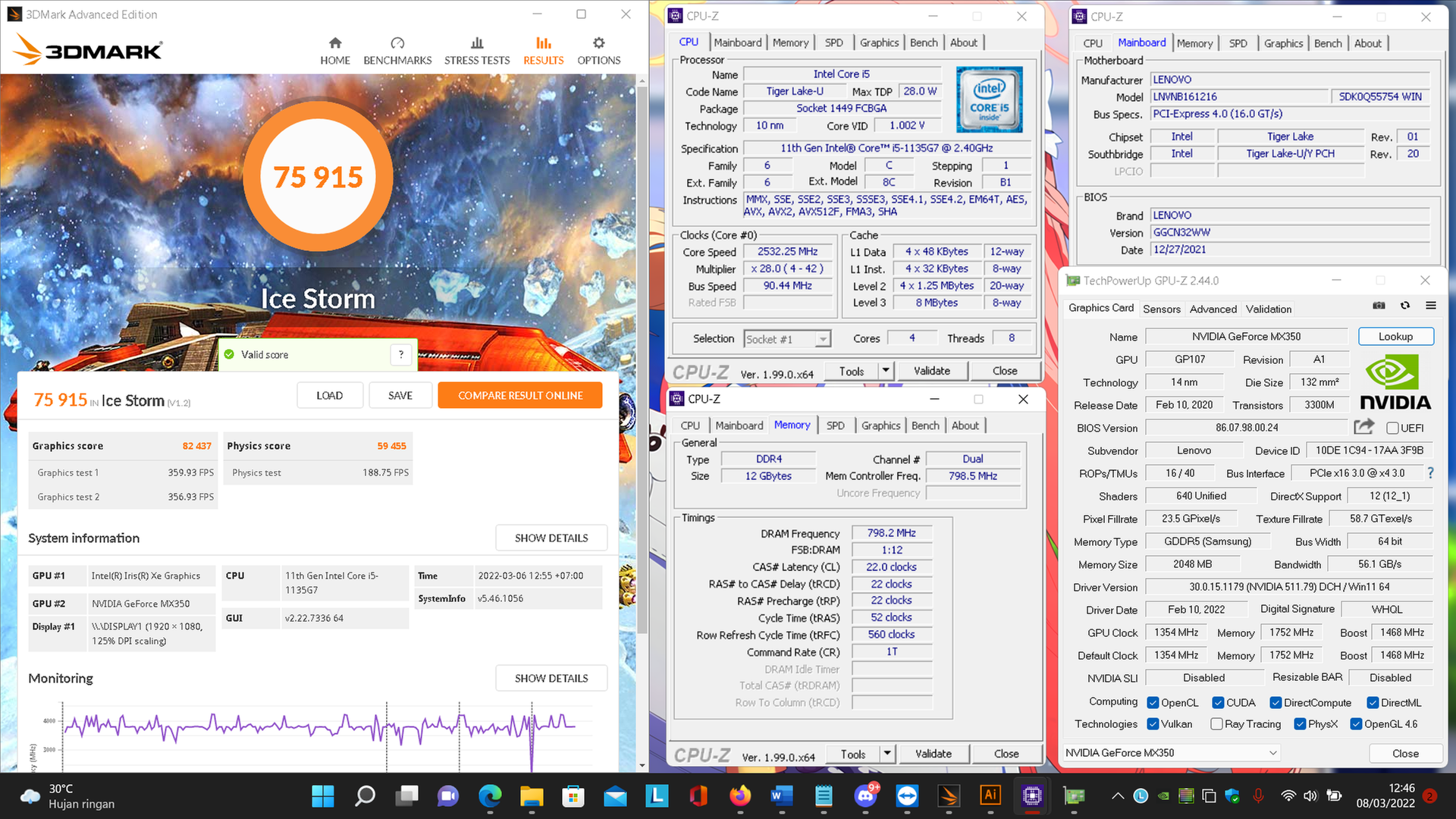The width and height of the screenshot is (1456, 819).
Task: Open Discord from the taskbar
Action: (865, 795)
